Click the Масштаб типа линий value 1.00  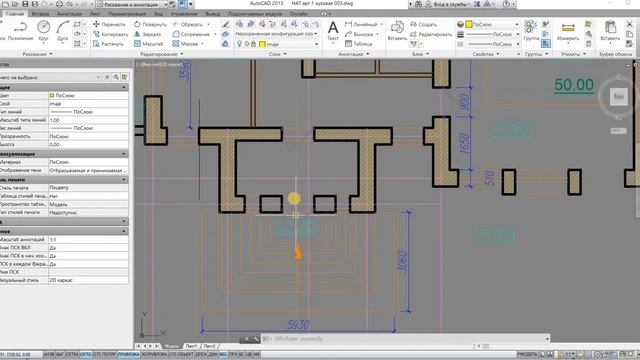click(x=88, y=120)
